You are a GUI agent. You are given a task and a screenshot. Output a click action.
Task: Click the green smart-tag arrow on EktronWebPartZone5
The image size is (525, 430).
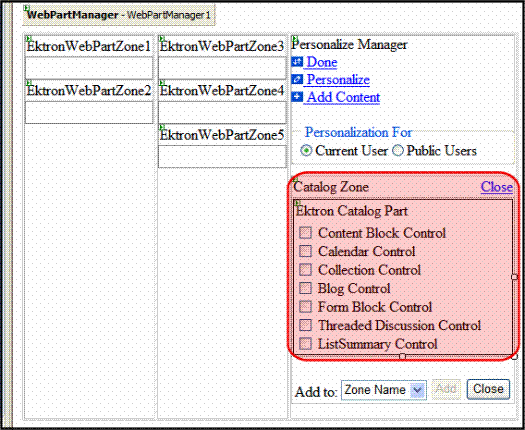coord(162,128)
